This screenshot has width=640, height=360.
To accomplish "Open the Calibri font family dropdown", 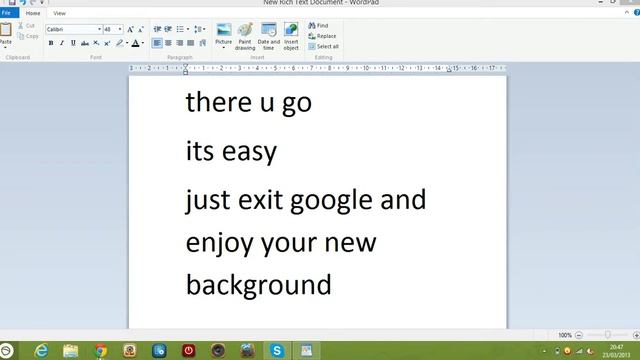I will tap(99, 29).
